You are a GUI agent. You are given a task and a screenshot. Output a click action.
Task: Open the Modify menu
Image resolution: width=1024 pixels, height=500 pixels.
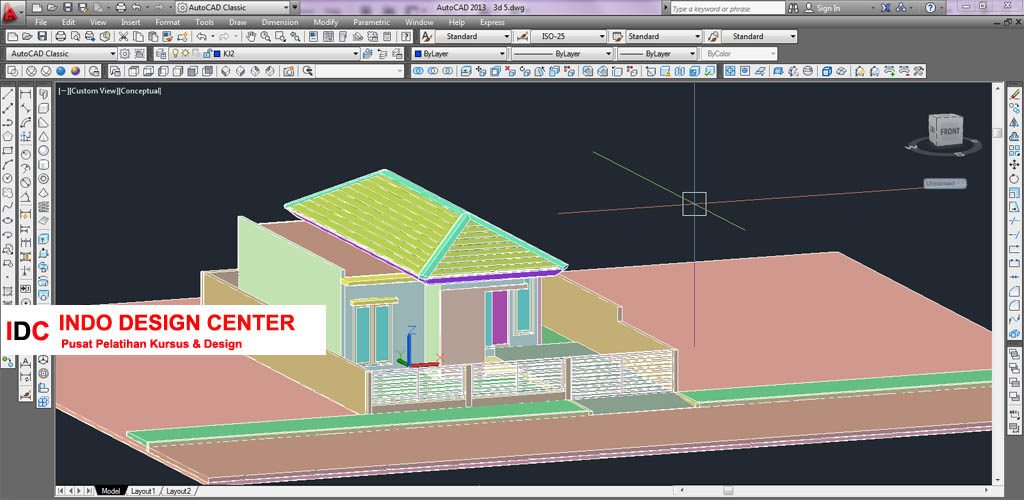pyautogui.click(x=326, y=22)
